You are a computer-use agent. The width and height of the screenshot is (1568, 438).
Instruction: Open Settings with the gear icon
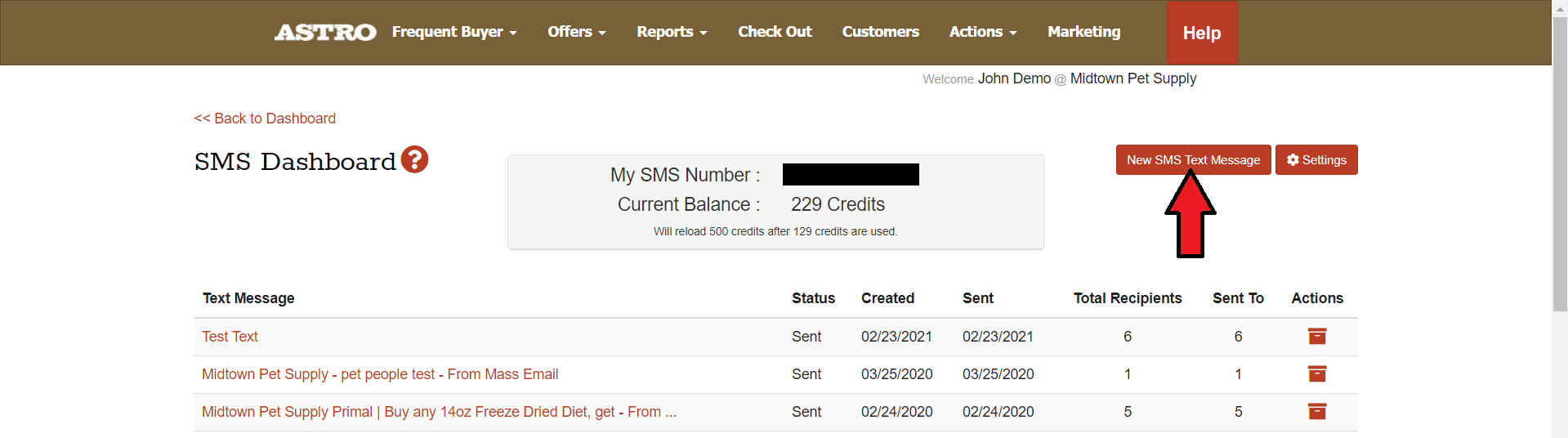click(x=1316, y=160)
